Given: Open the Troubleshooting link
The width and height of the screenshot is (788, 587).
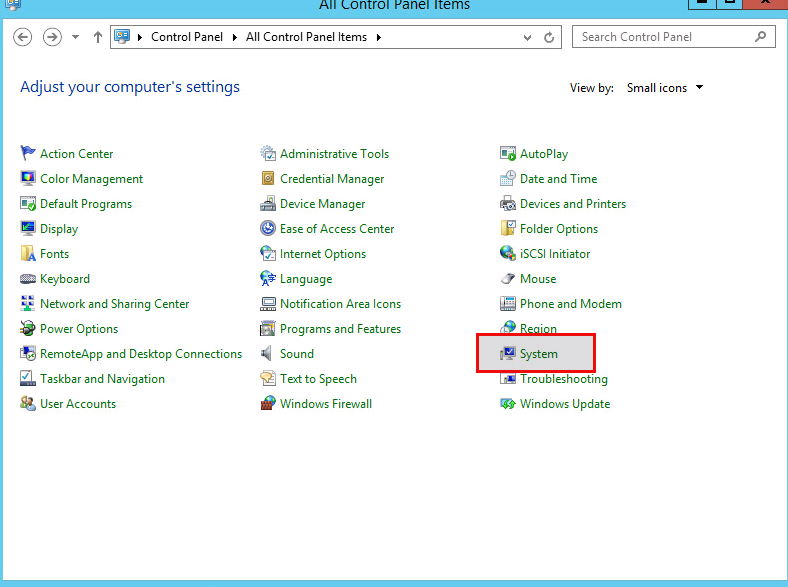Looking at the screenshot, I should click(563, 379).
